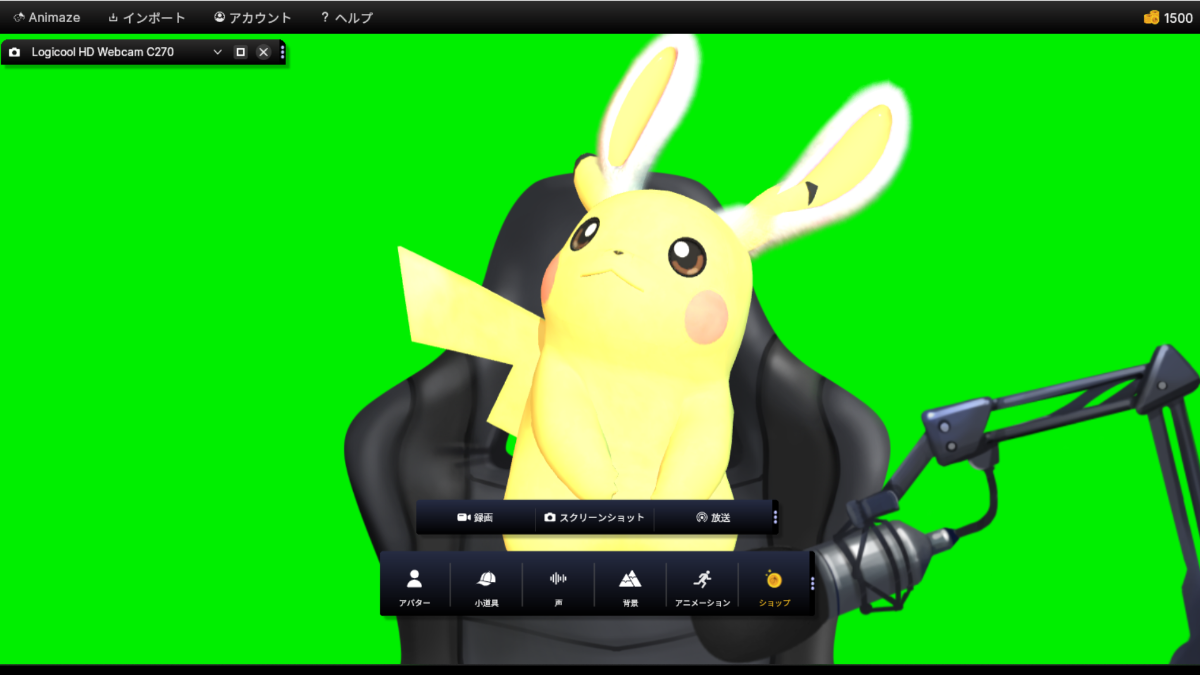Open the アニメーション panel
Screen dimensions: 1200x675
pyautogui.click(x=702, y=586)
